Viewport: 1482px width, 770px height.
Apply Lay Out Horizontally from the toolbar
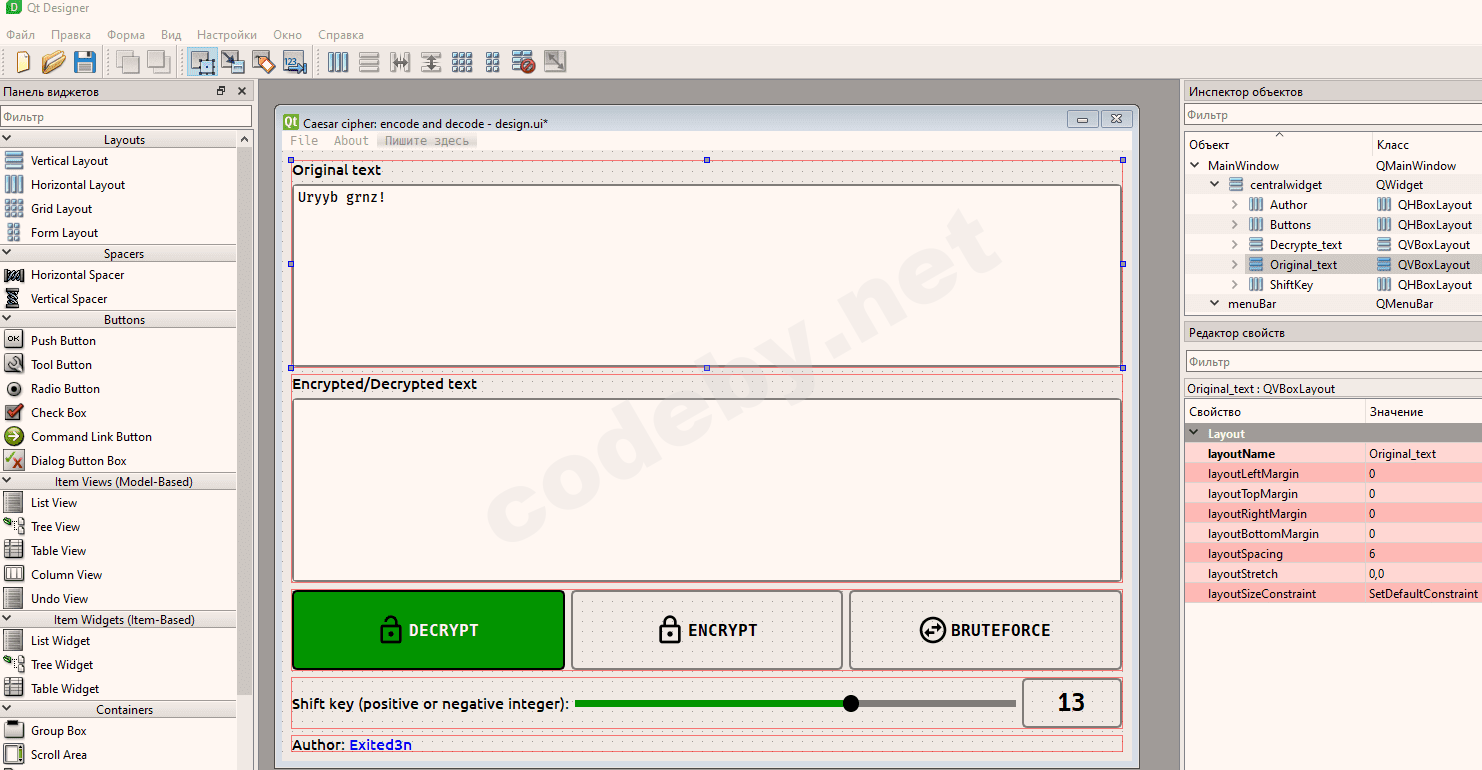338,62
